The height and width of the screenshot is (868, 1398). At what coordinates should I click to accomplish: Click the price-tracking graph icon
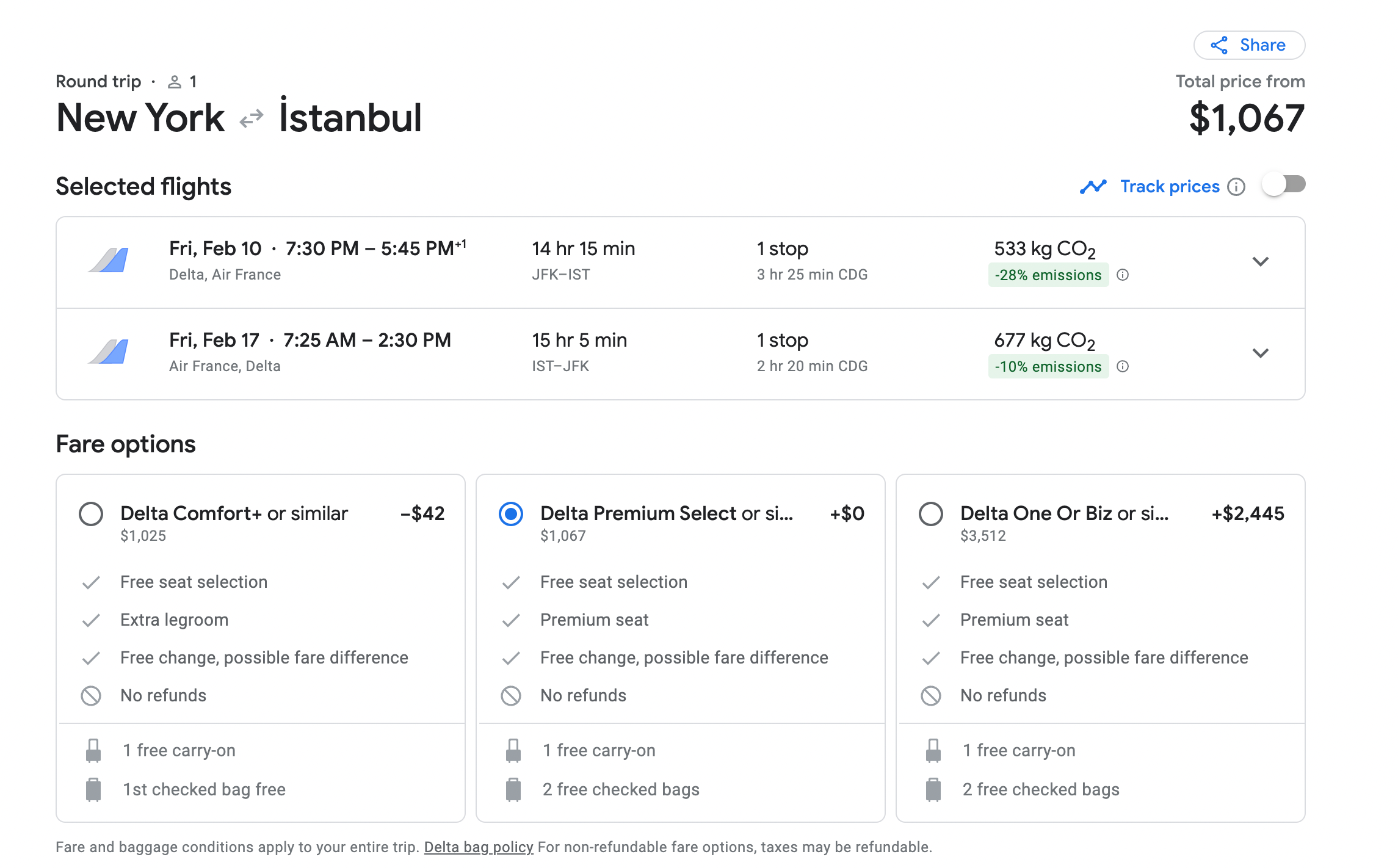(x=1093, y=187)
